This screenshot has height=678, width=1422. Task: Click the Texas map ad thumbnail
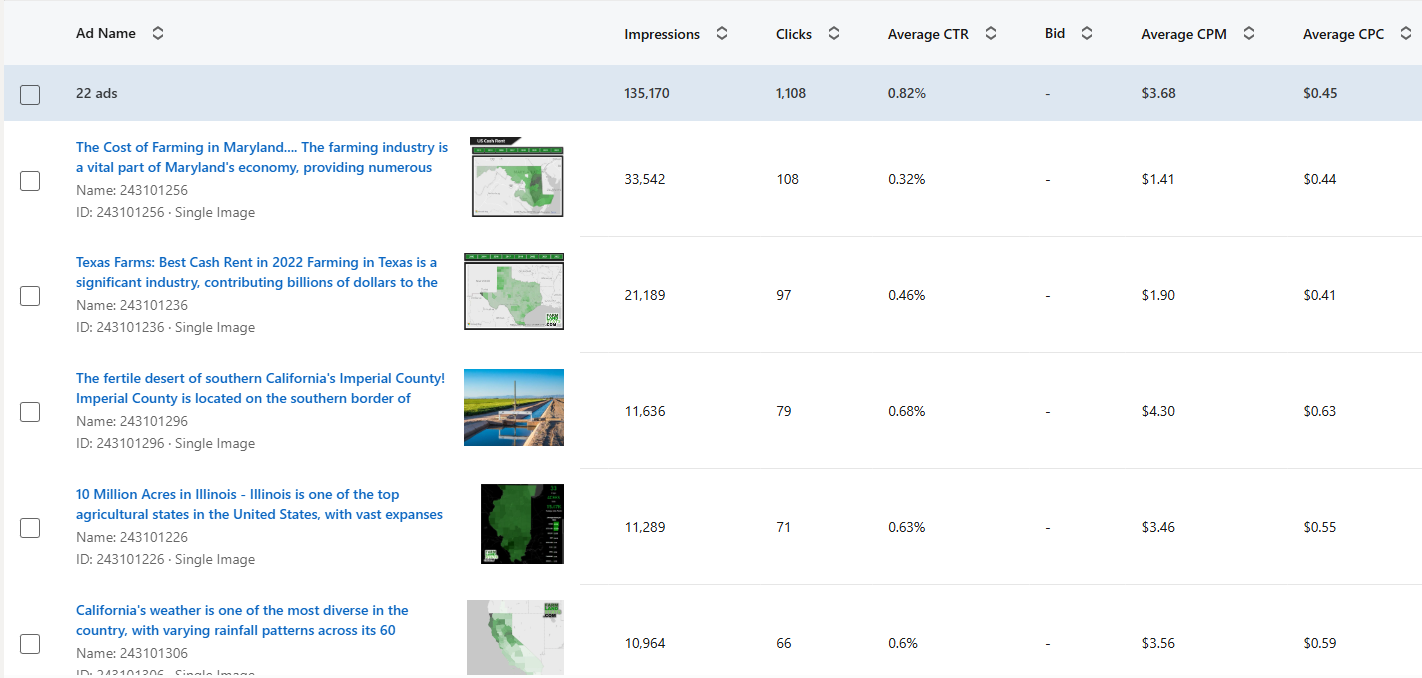514,291
